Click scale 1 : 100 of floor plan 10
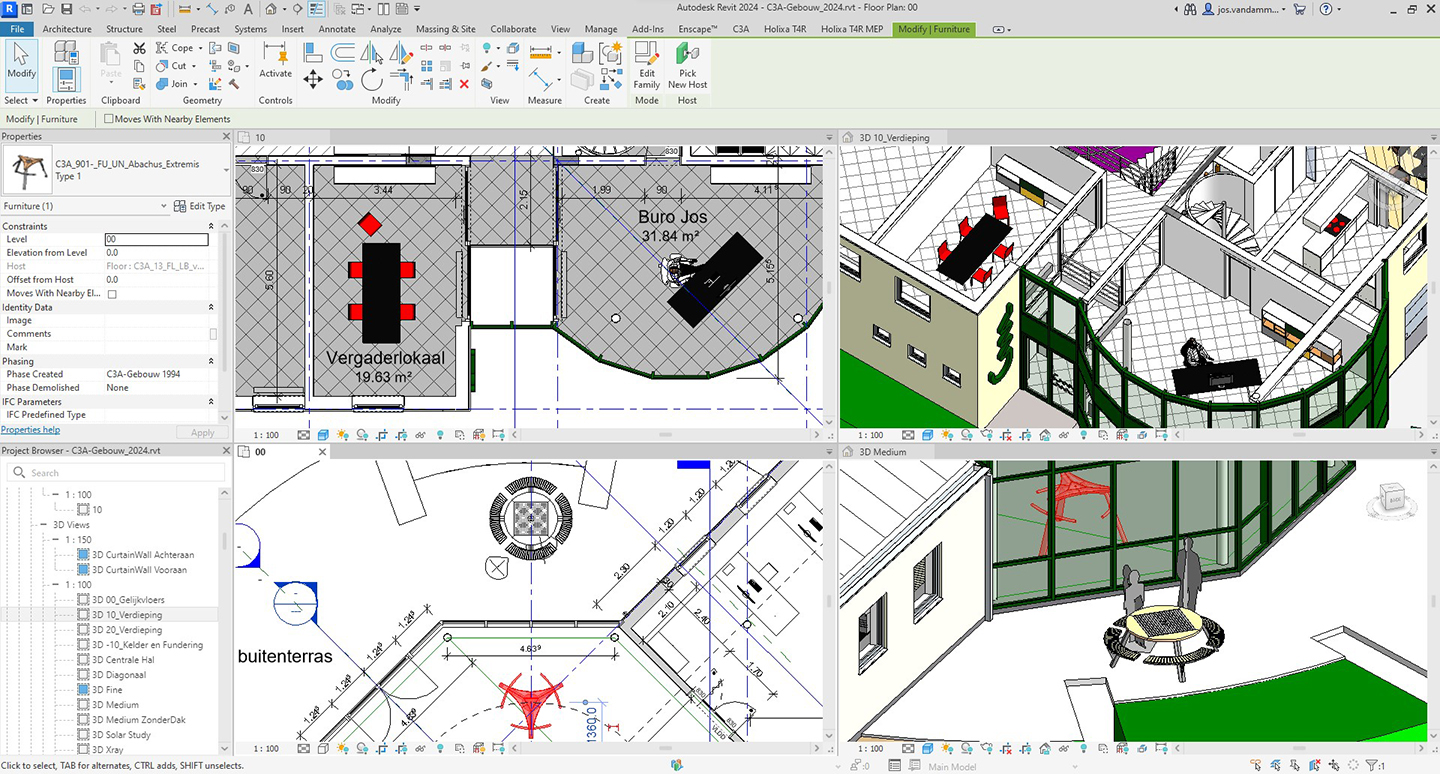The image size is (1440, 774). 266,435
